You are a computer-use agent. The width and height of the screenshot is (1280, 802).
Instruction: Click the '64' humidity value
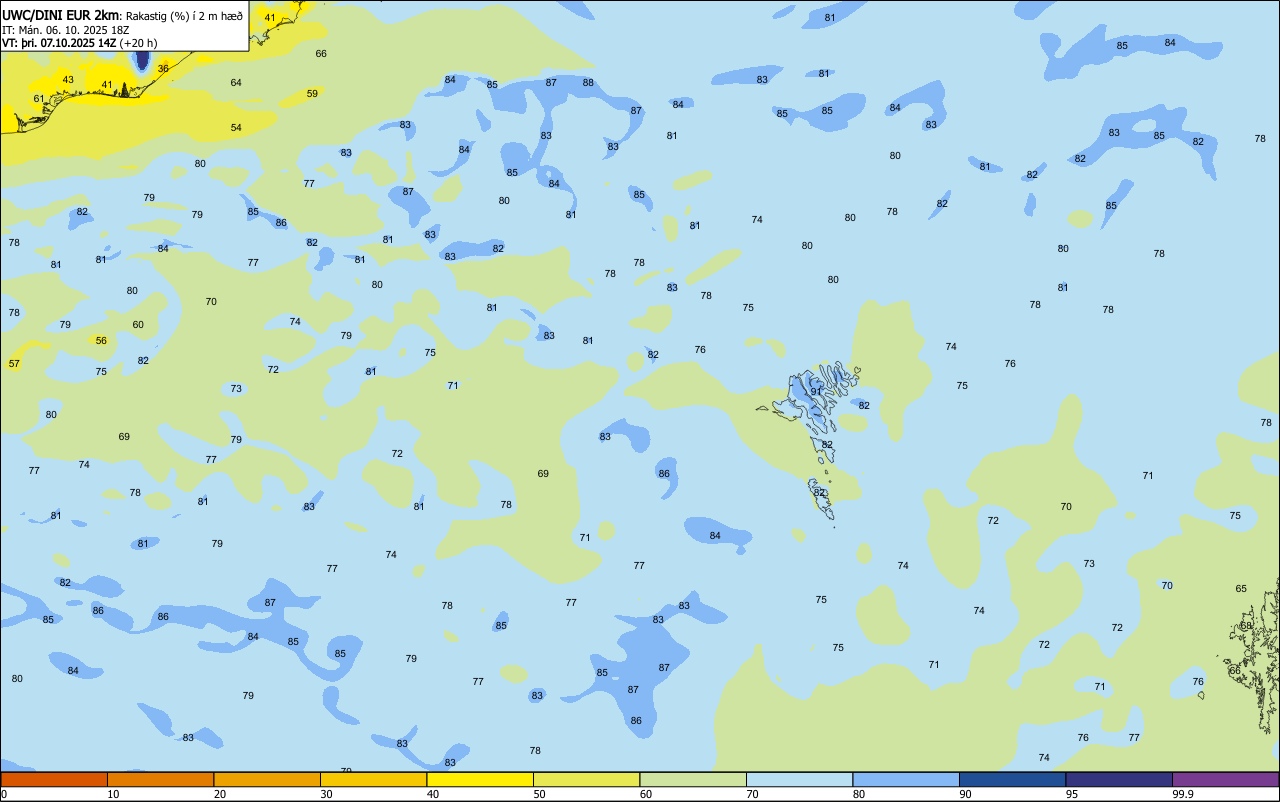[x=236, y=83]
